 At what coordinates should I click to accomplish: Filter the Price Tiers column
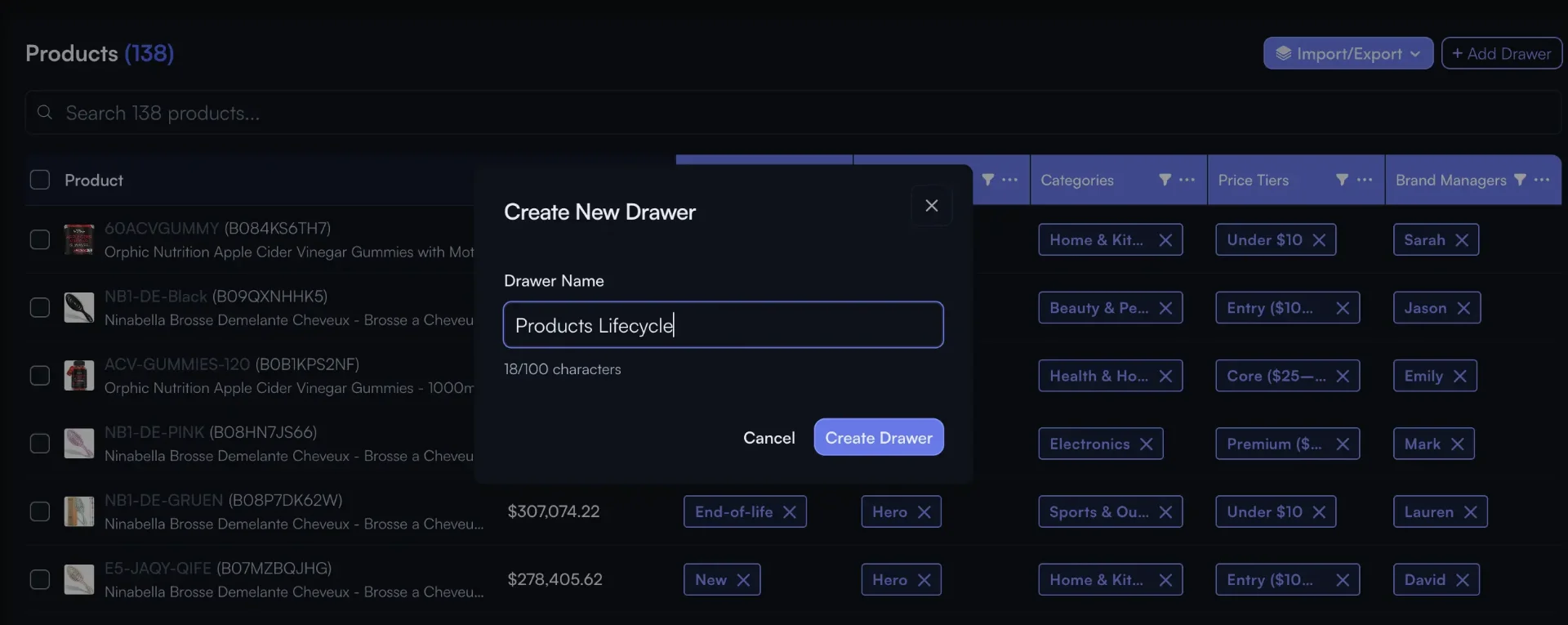pos(1342,180)
